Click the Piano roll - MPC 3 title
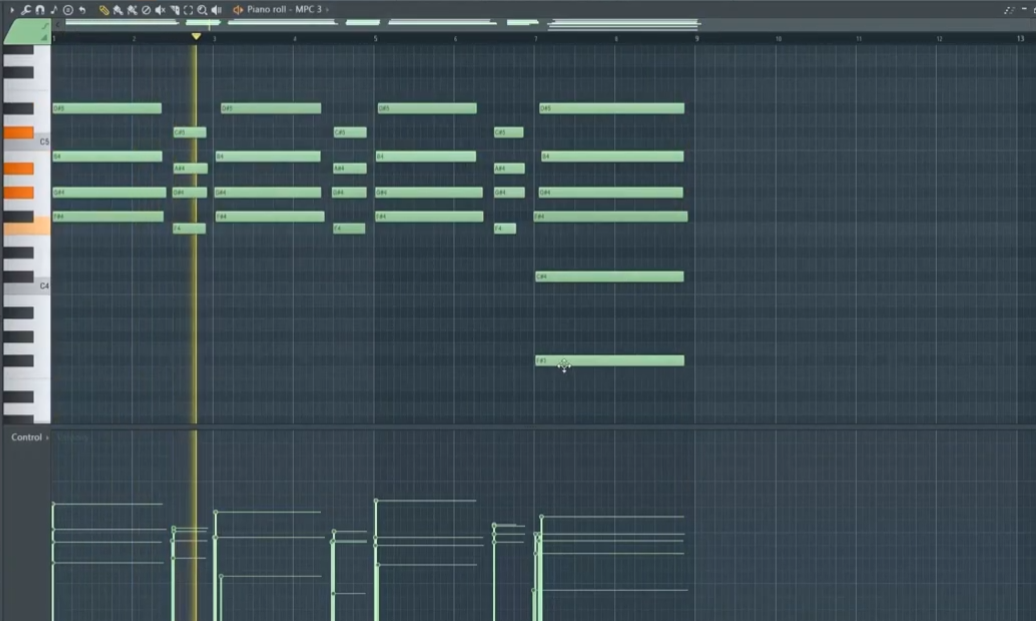Viewport: 1036px width, 621px height. point(284,9)
